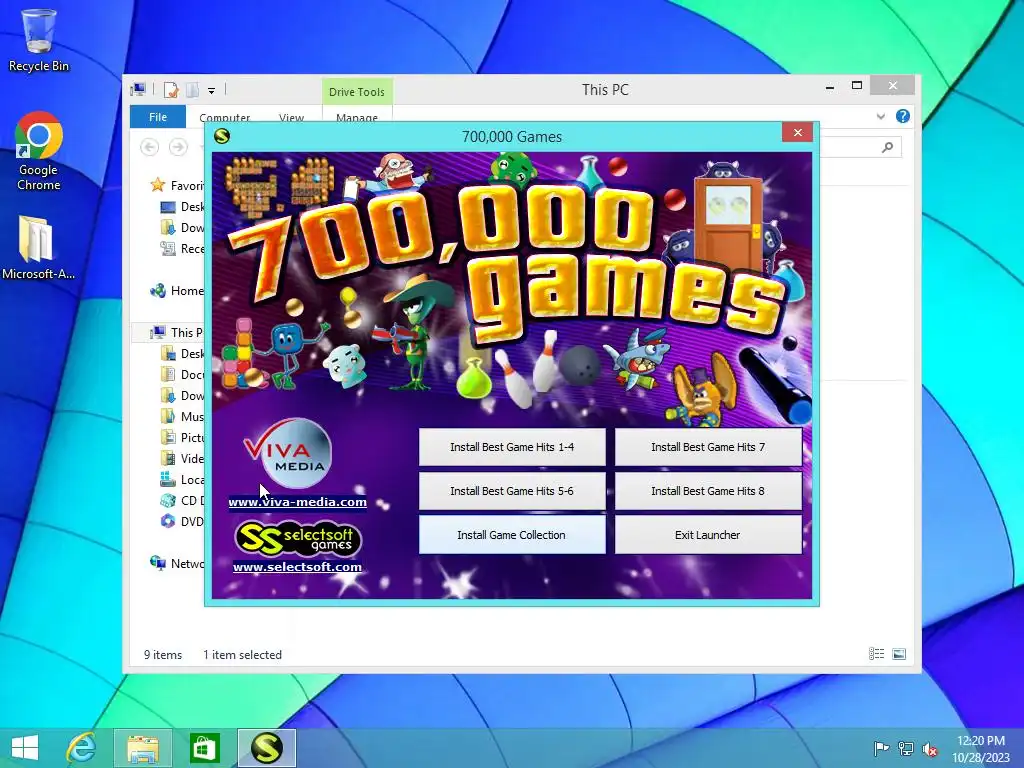Click This PC system icon in title bar
The height and width of the screenshot is (768, 1024).
pos(138,89)
